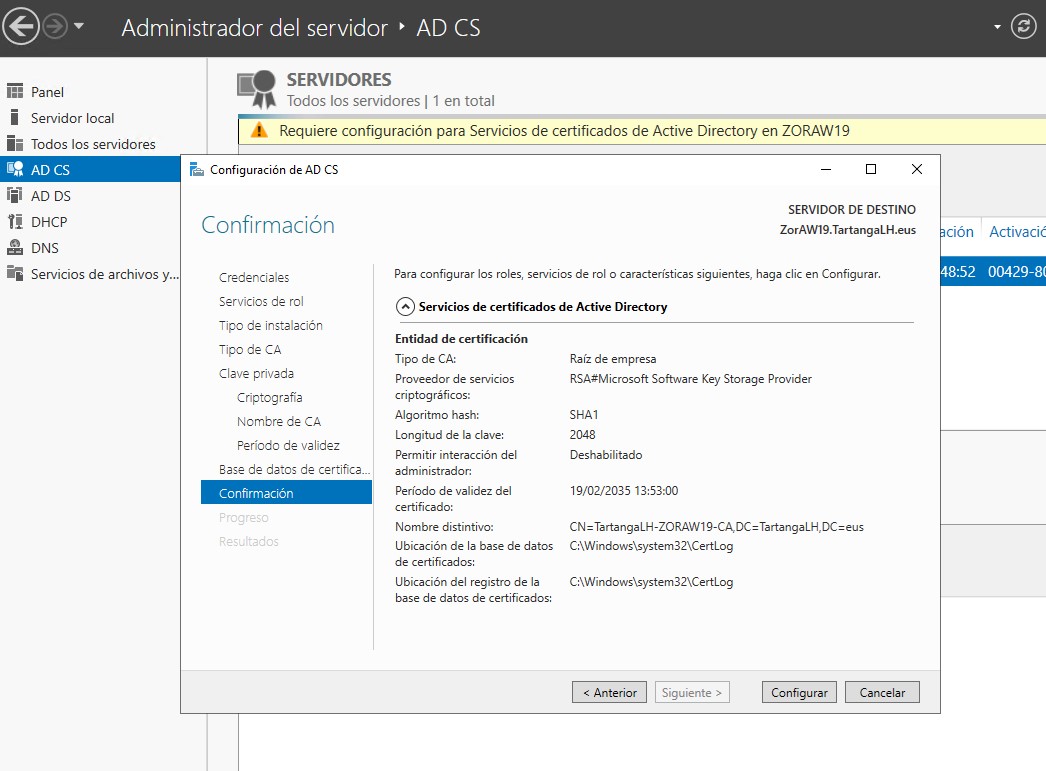
Task: Click the yellow warning triangle icon
Action: pos(259,131)
